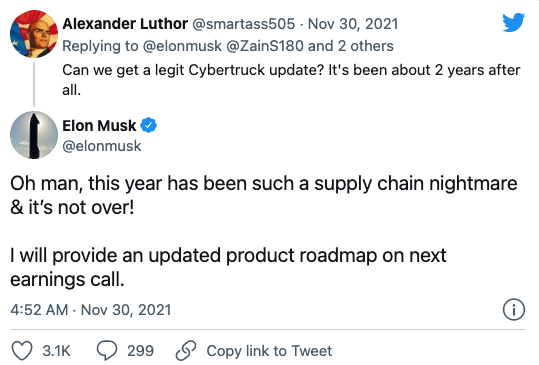The height and width of the screenshot is (365, 539).
Task: Show the '2 others' being replied to
Action: point(366,46)
